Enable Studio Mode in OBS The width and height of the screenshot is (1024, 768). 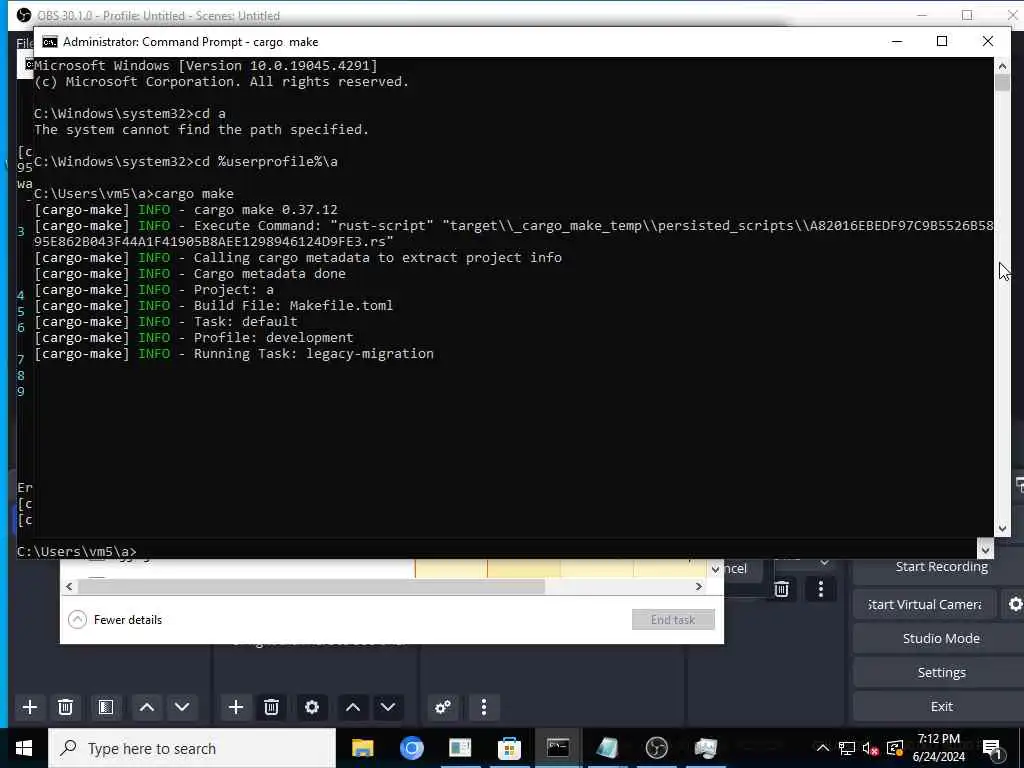(x=941, y=639)
